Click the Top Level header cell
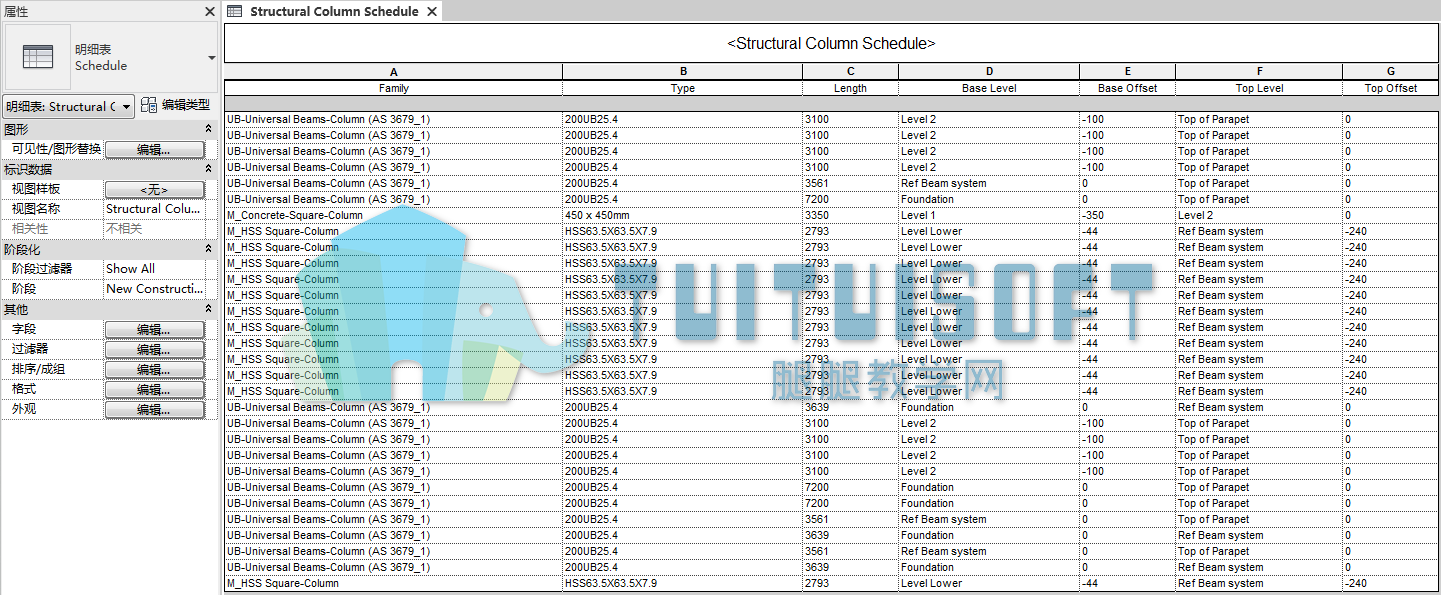 [1259, 88]
